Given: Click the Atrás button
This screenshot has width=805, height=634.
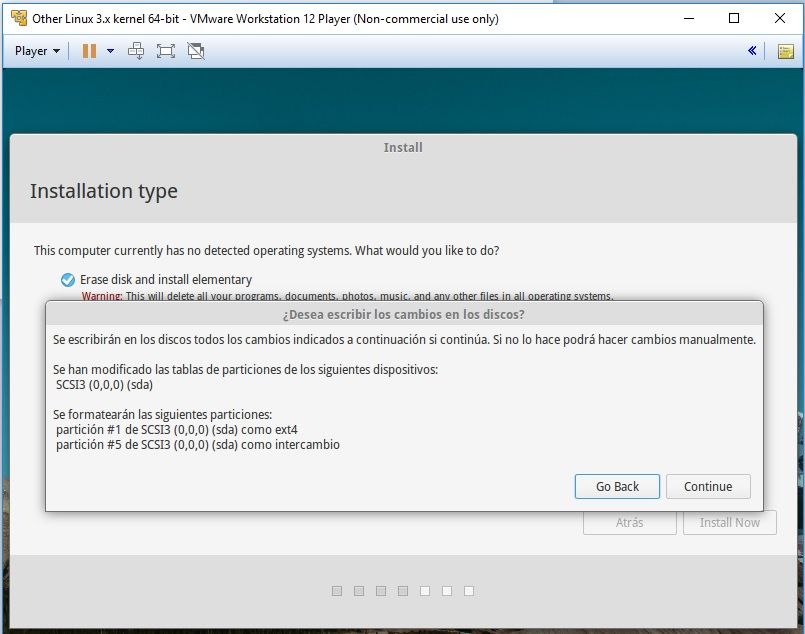Looking at the screenshot, I should pos(629,523).
